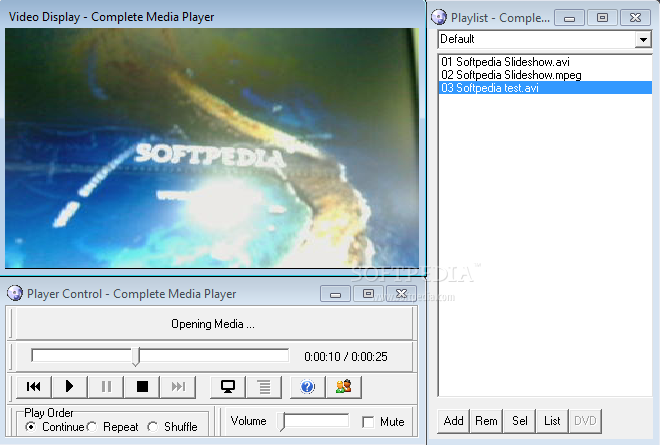The height and width of the screenshot is (445, 660).
Task: Open the about people icon
Action: pyautogui.click(x=343, y=386)
